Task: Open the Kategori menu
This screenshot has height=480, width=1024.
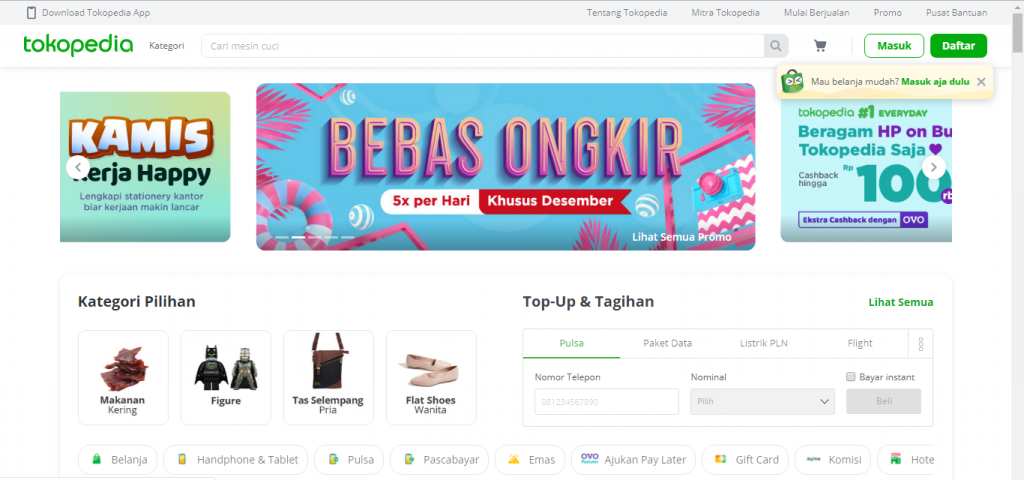Action: [x=167, y=46]
